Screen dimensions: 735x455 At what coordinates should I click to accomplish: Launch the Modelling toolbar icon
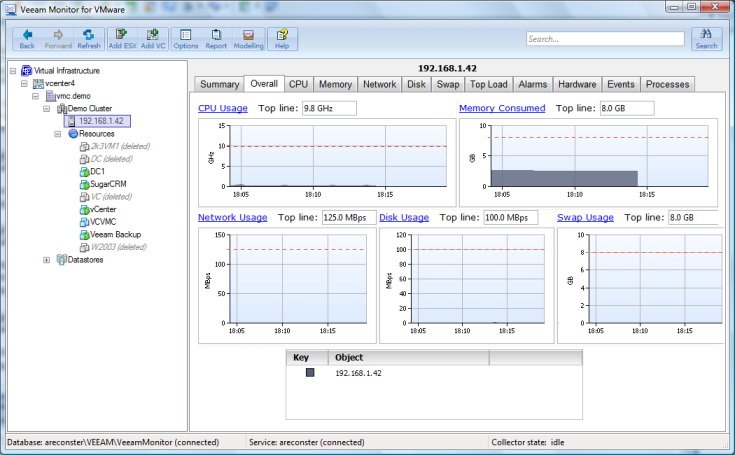click(248, 38)
